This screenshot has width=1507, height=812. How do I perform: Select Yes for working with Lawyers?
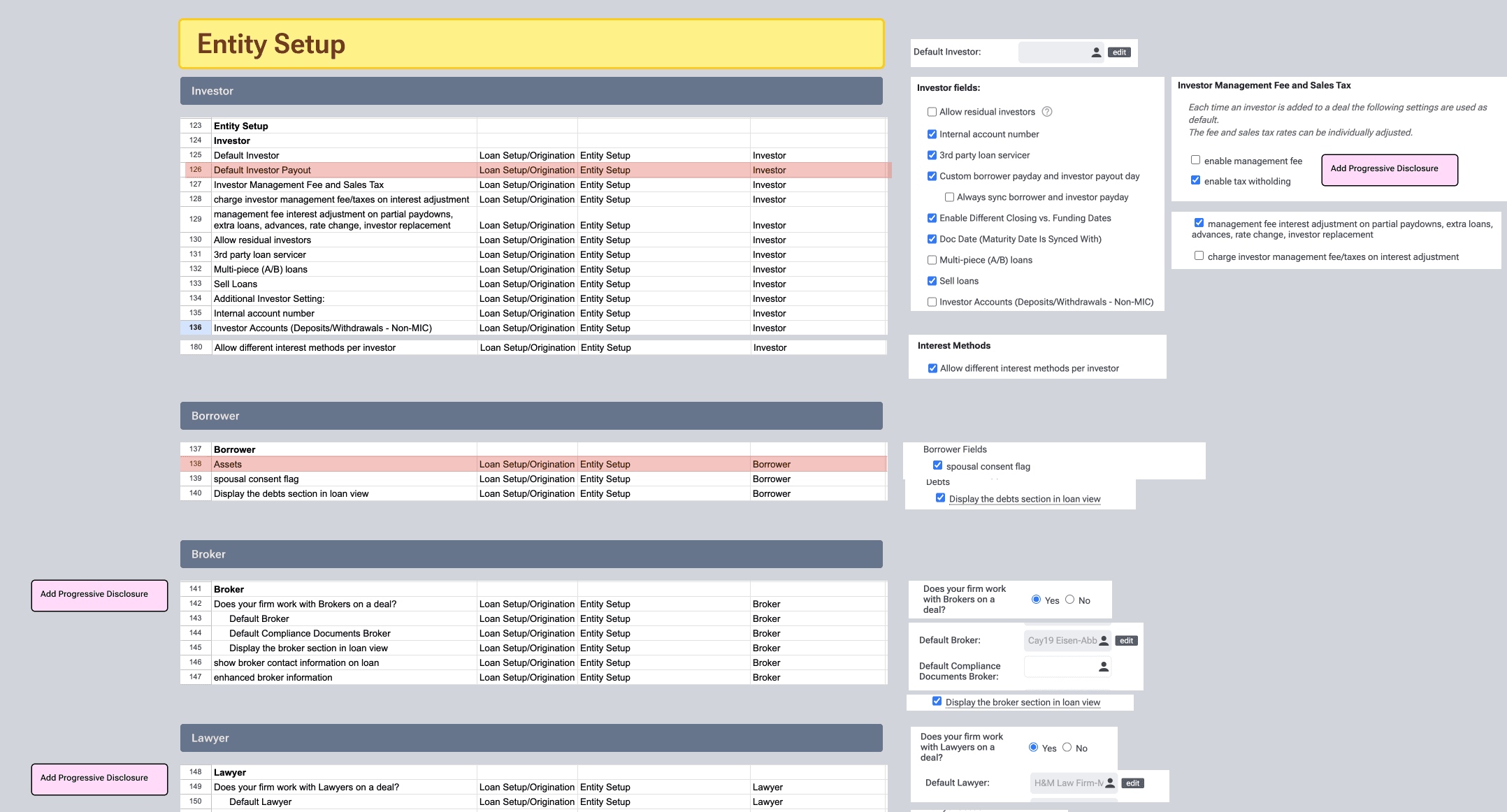pos(1033,747)
